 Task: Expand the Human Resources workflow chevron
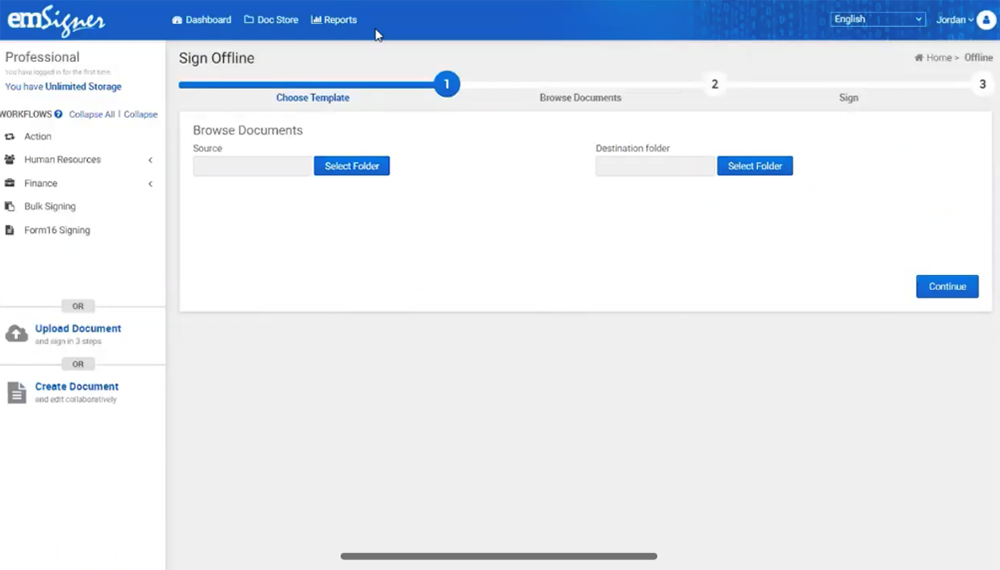click(150, 160)
